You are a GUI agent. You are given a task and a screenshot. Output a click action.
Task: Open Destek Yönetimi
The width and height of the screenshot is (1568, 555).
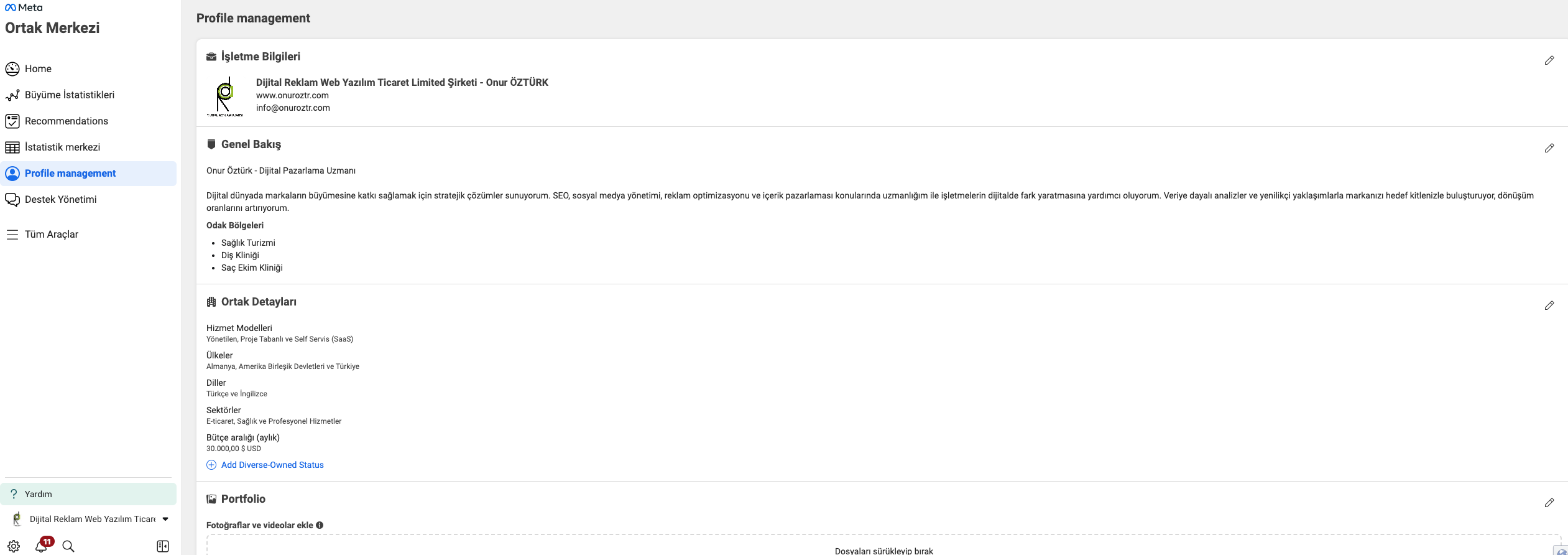[x=60, y=200]
